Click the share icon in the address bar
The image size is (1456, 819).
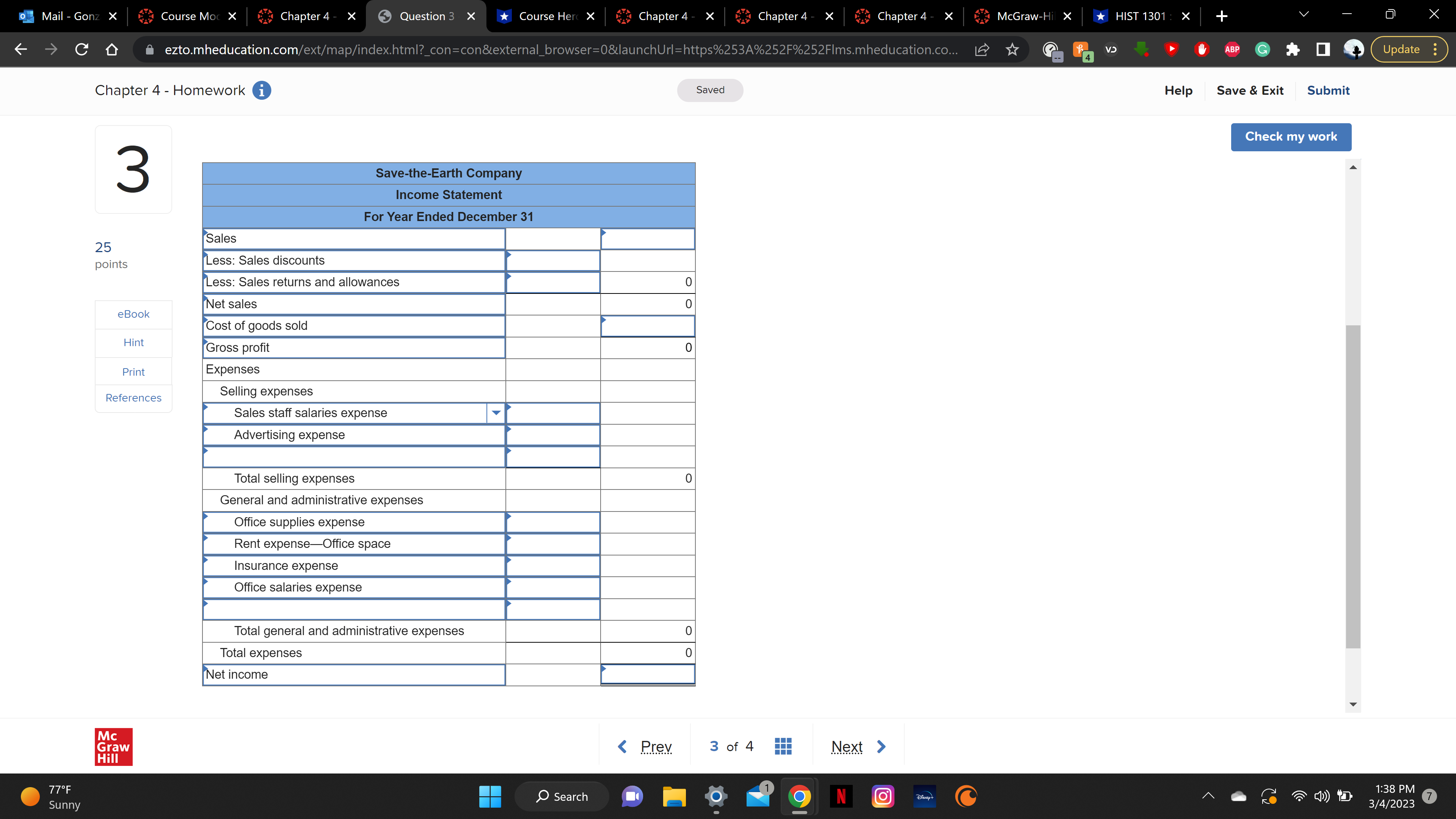coord(982,49)
